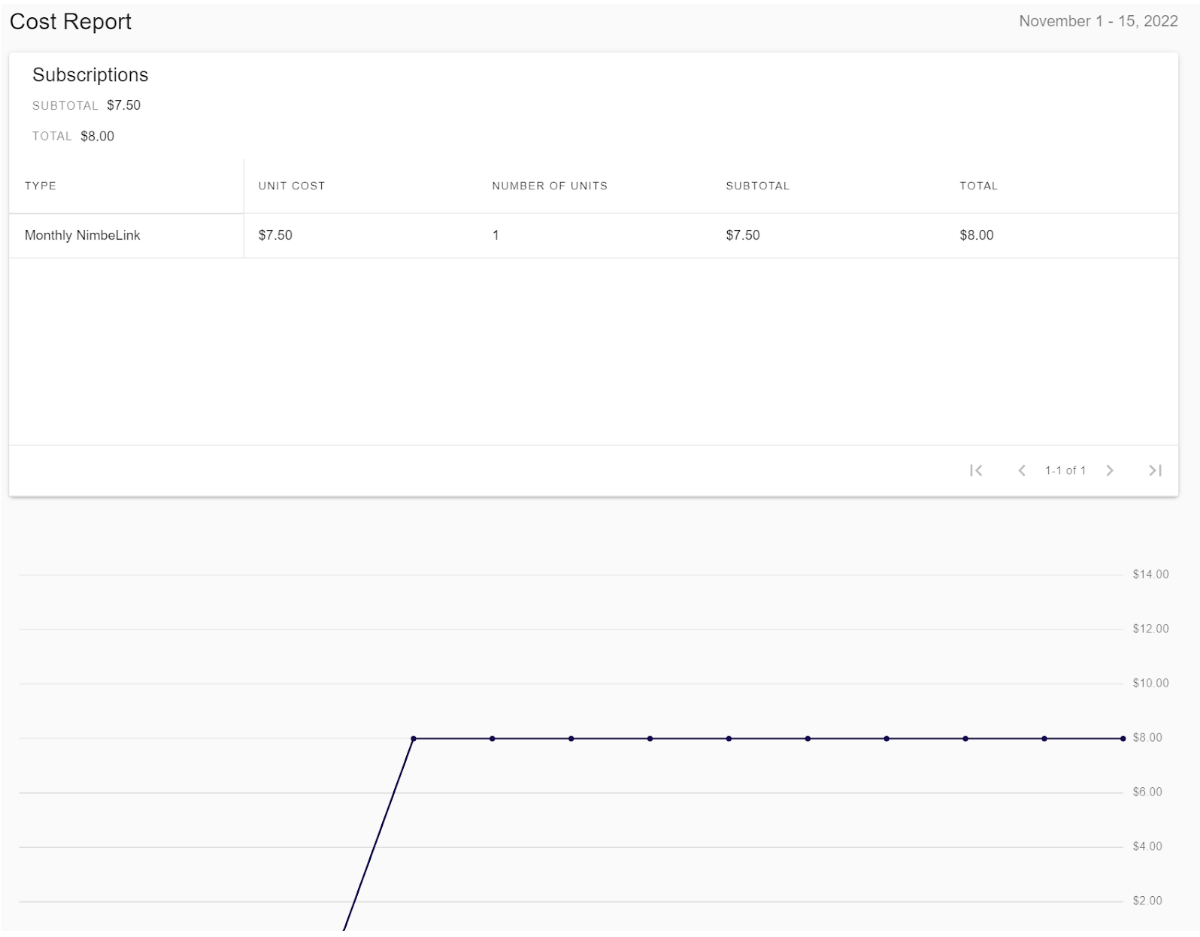Click the Subscriptions card heading
Screen dimensions: 1200x937
(x=90, y=75)
